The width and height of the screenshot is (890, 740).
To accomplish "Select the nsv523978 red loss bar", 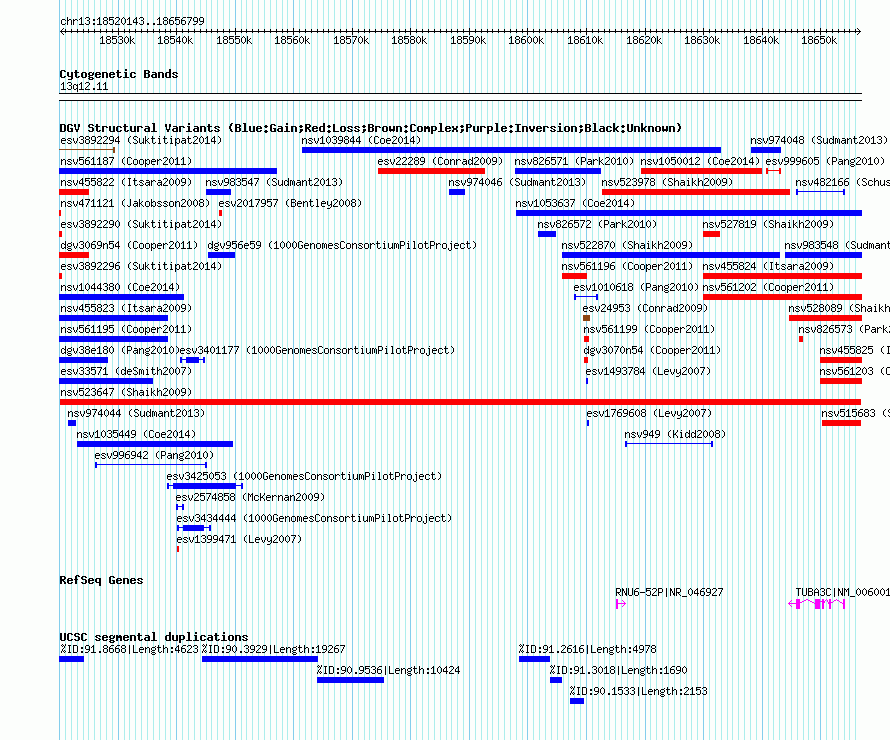I will point(696,192).
